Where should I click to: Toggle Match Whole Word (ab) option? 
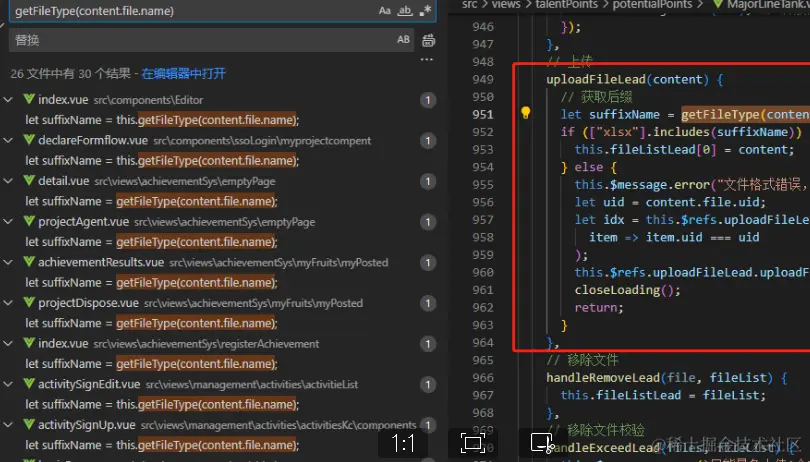tap(405, 10)
